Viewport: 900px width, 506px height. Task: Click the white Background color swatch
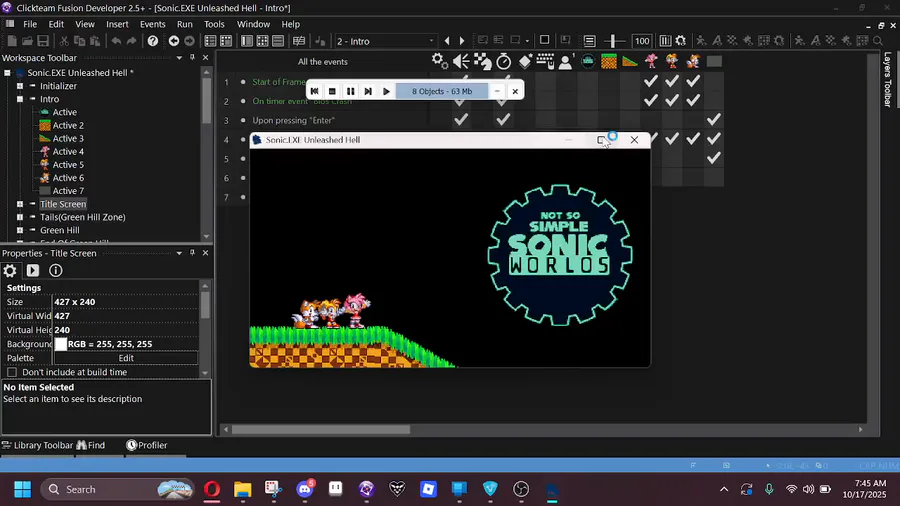[61, 344]
